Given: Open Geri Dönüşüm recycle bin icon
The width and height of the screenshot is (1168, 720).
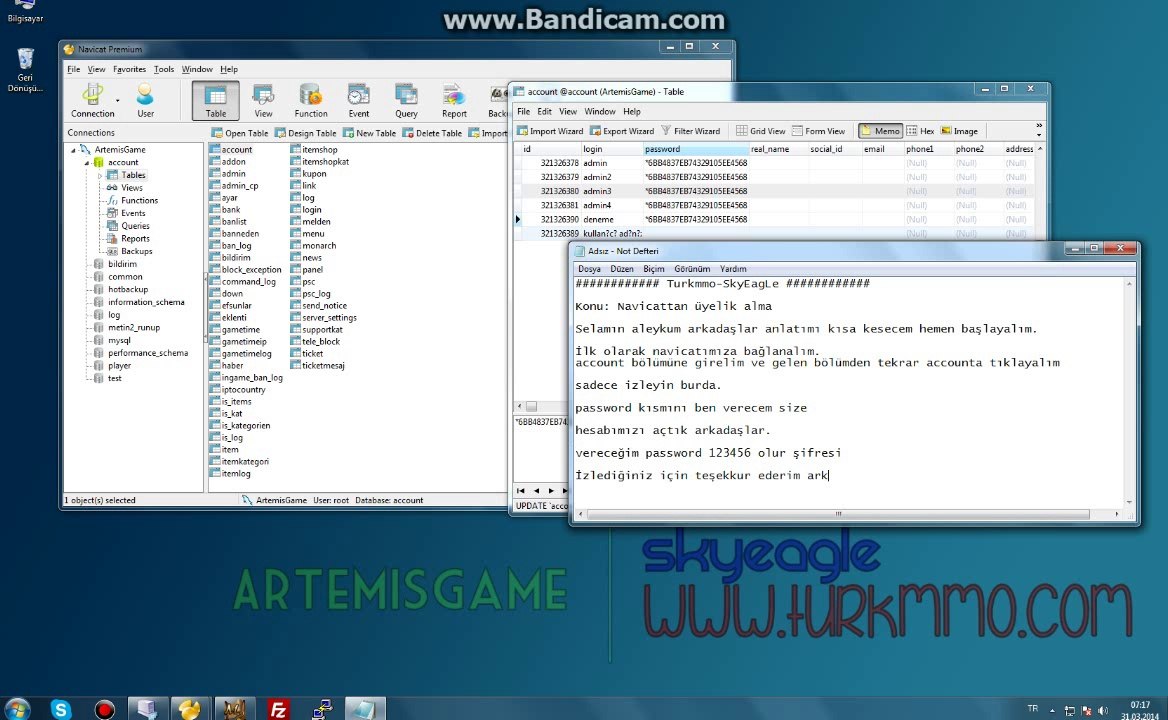Looking at the screenshot, I should pos(25,69).
